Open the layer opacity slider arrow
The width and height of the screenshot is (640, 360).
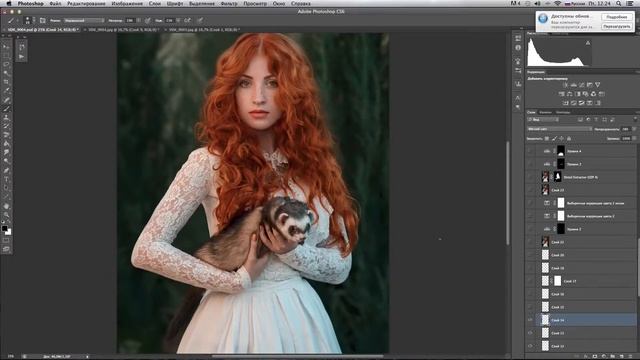pyautogui.click(x=634, y=129)
